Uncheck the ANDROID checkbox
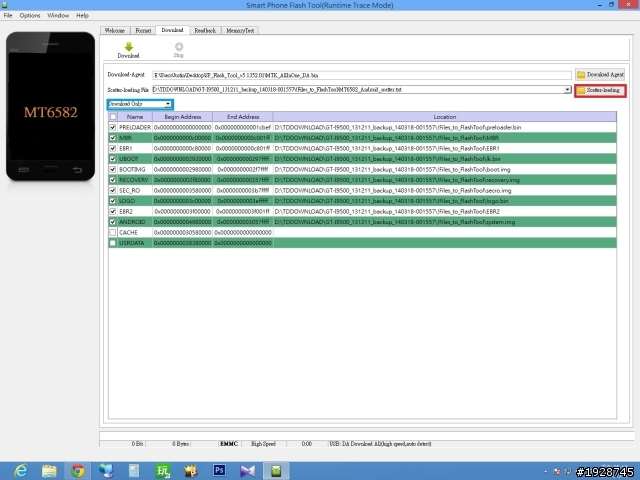 click(x=113, y=222)
